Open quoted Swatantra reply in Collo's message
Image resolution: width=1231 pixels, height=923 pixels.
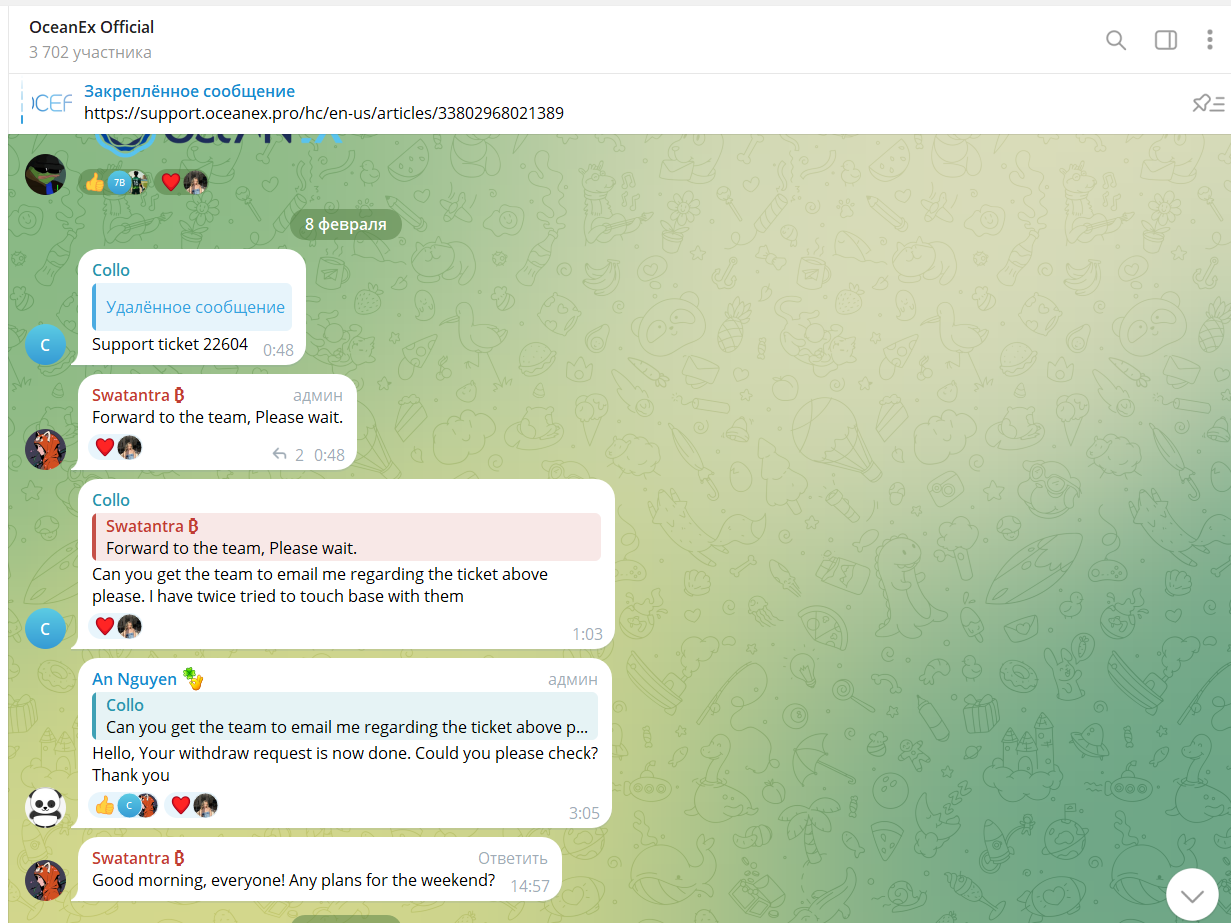click(x=346, y=537)
